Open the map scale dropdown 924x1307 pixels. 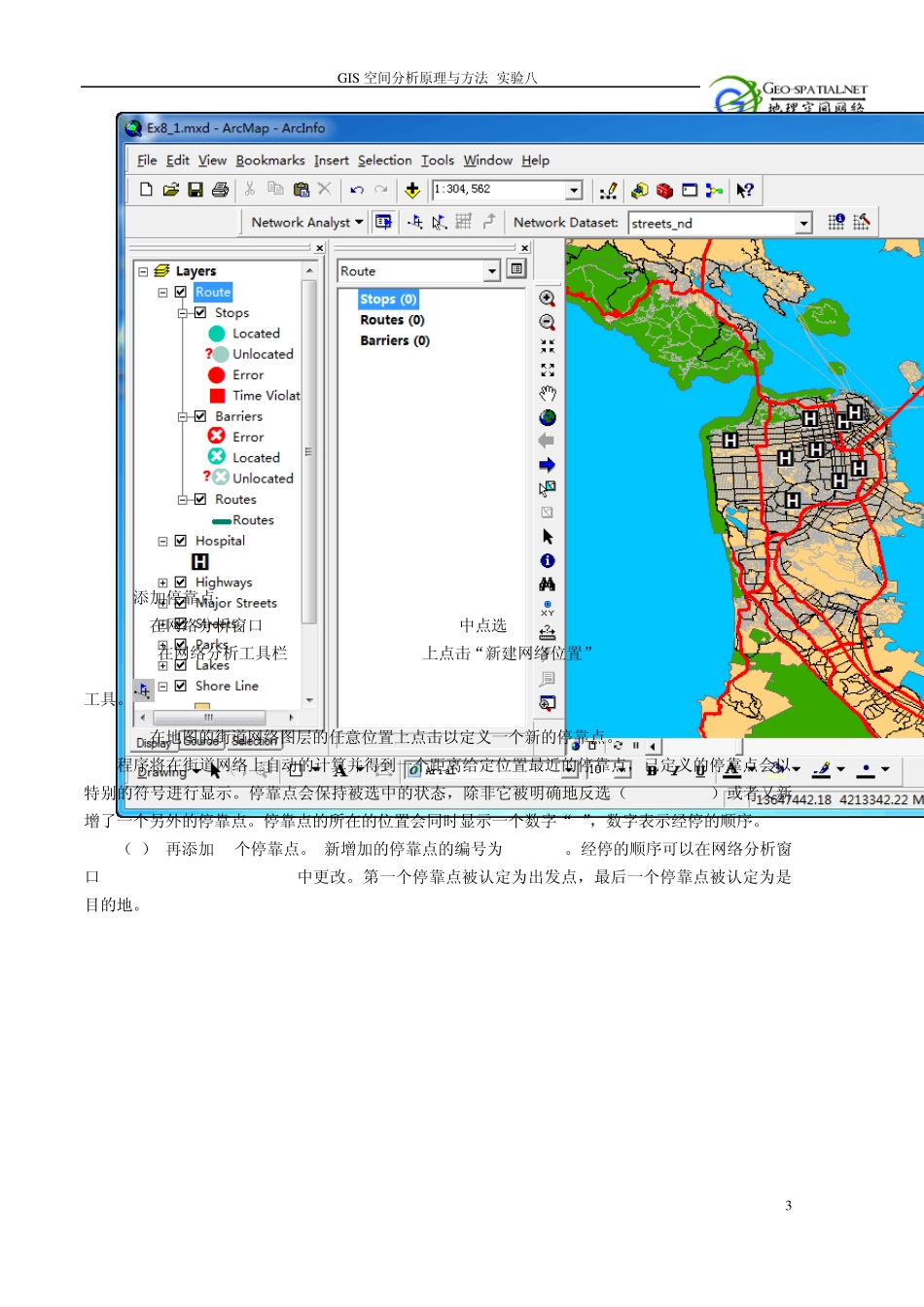click(574, 191)
